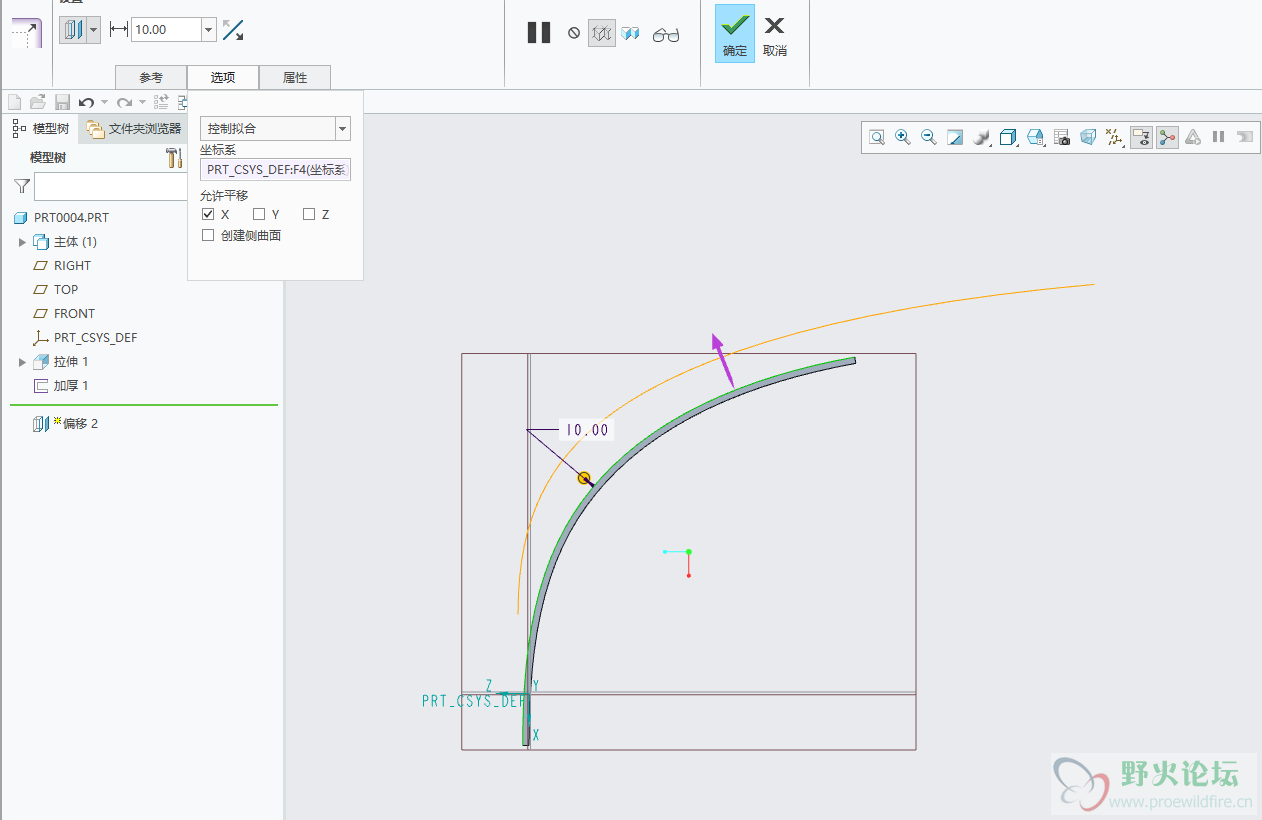The height and width of the screenshot is (820, 1262).
Task: Click the New file icon
Action: coord(14,102)
